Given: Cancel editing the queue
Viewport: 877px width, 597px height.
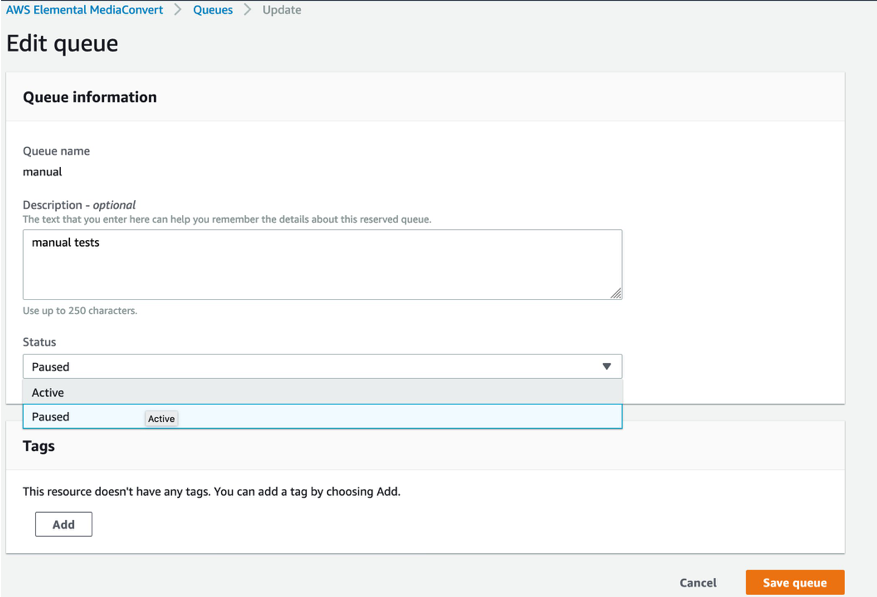Looking at the screenshot, I should point(697,583).
